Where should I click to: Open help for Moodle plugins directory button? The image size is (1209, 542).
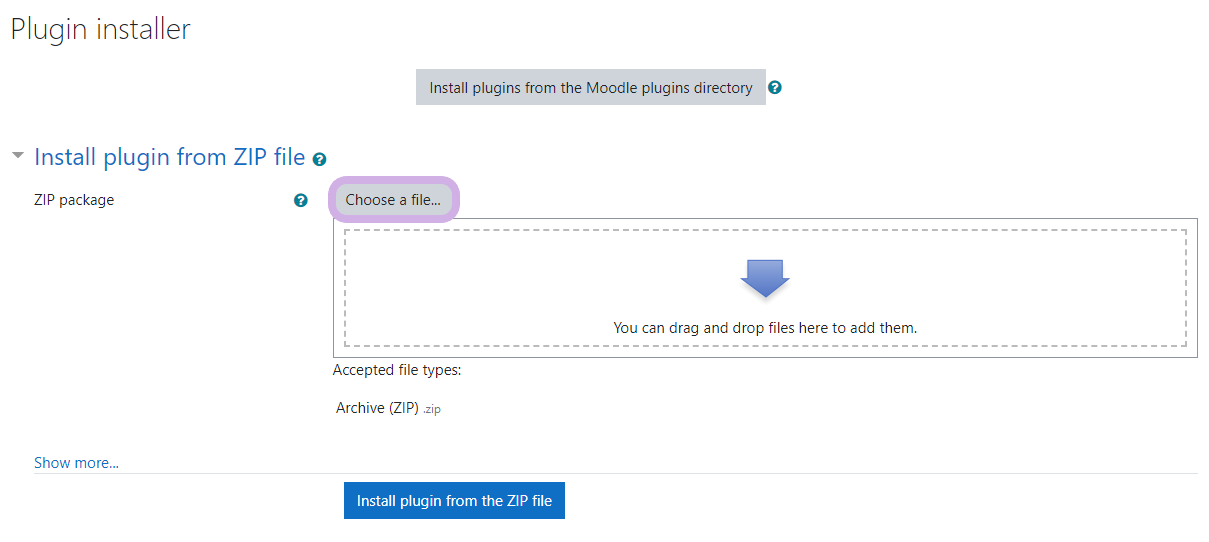tap(775, 88)
